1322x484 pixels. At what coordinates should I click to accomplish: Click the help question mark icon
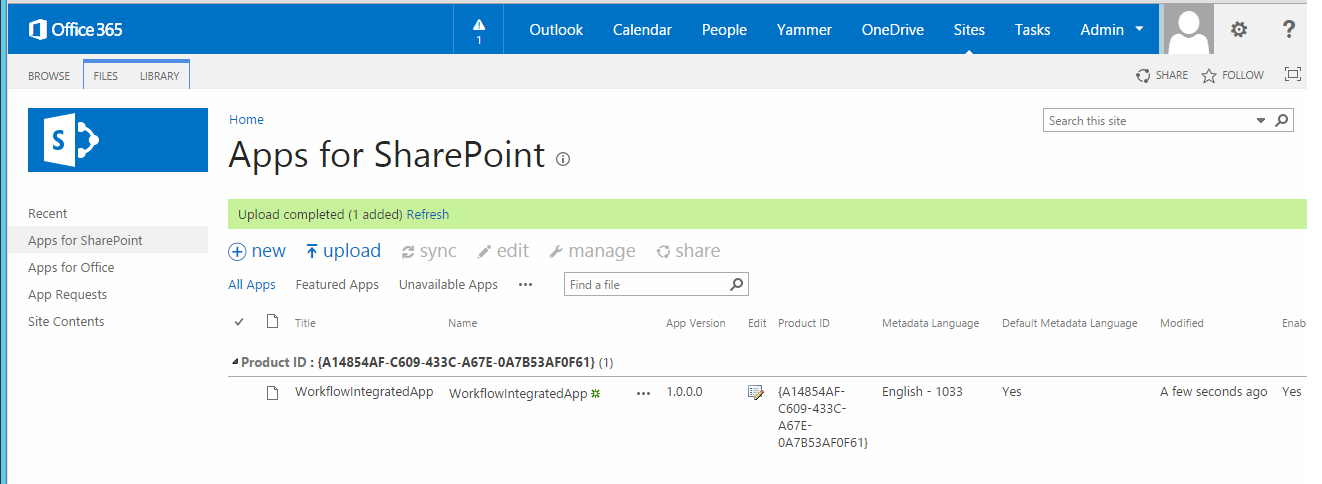point(1289,30)
